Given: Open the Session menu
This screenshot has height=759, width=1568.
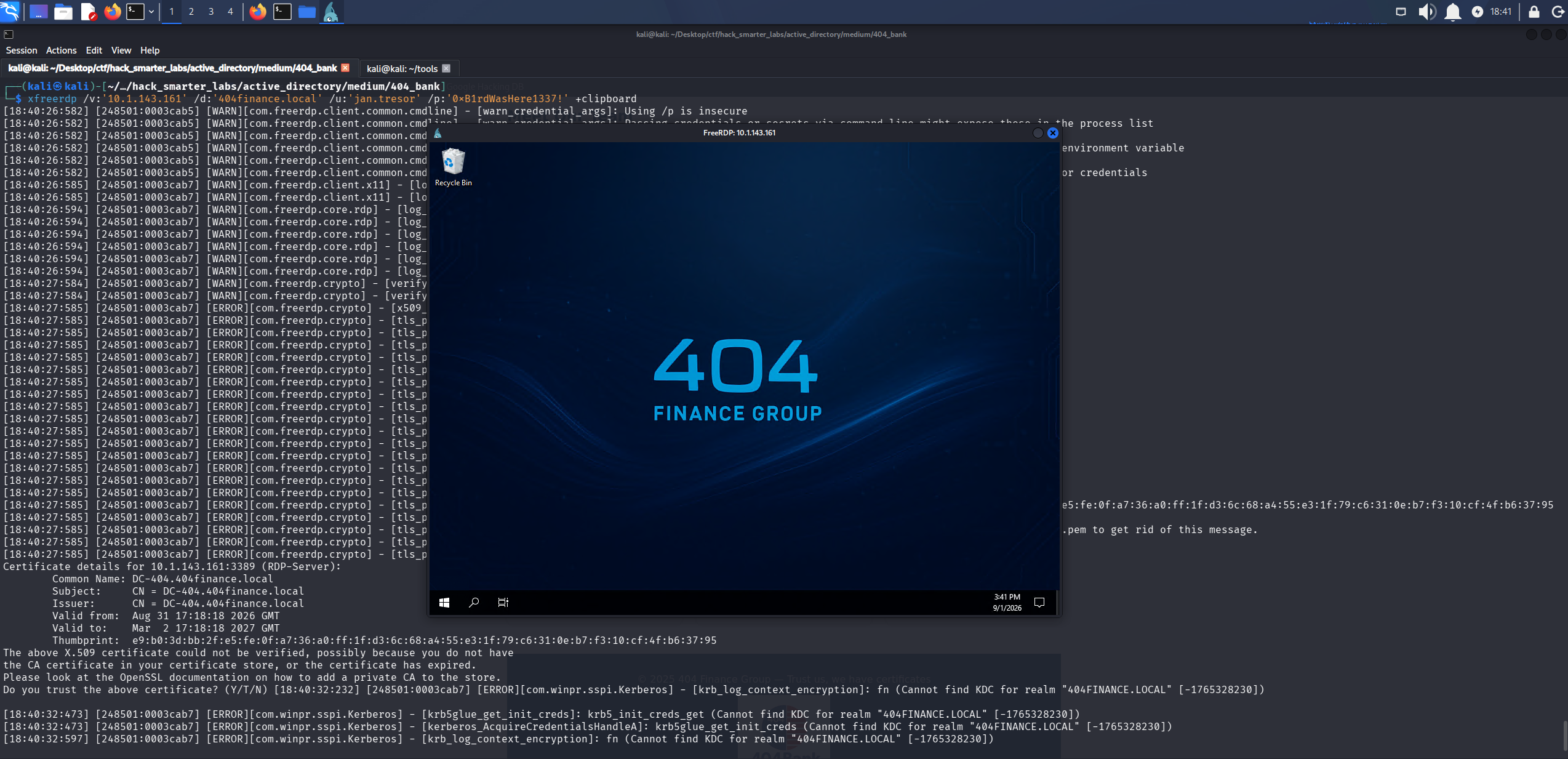Looking at the screenshot, I should pyautogui.click(x=22, y=50).
